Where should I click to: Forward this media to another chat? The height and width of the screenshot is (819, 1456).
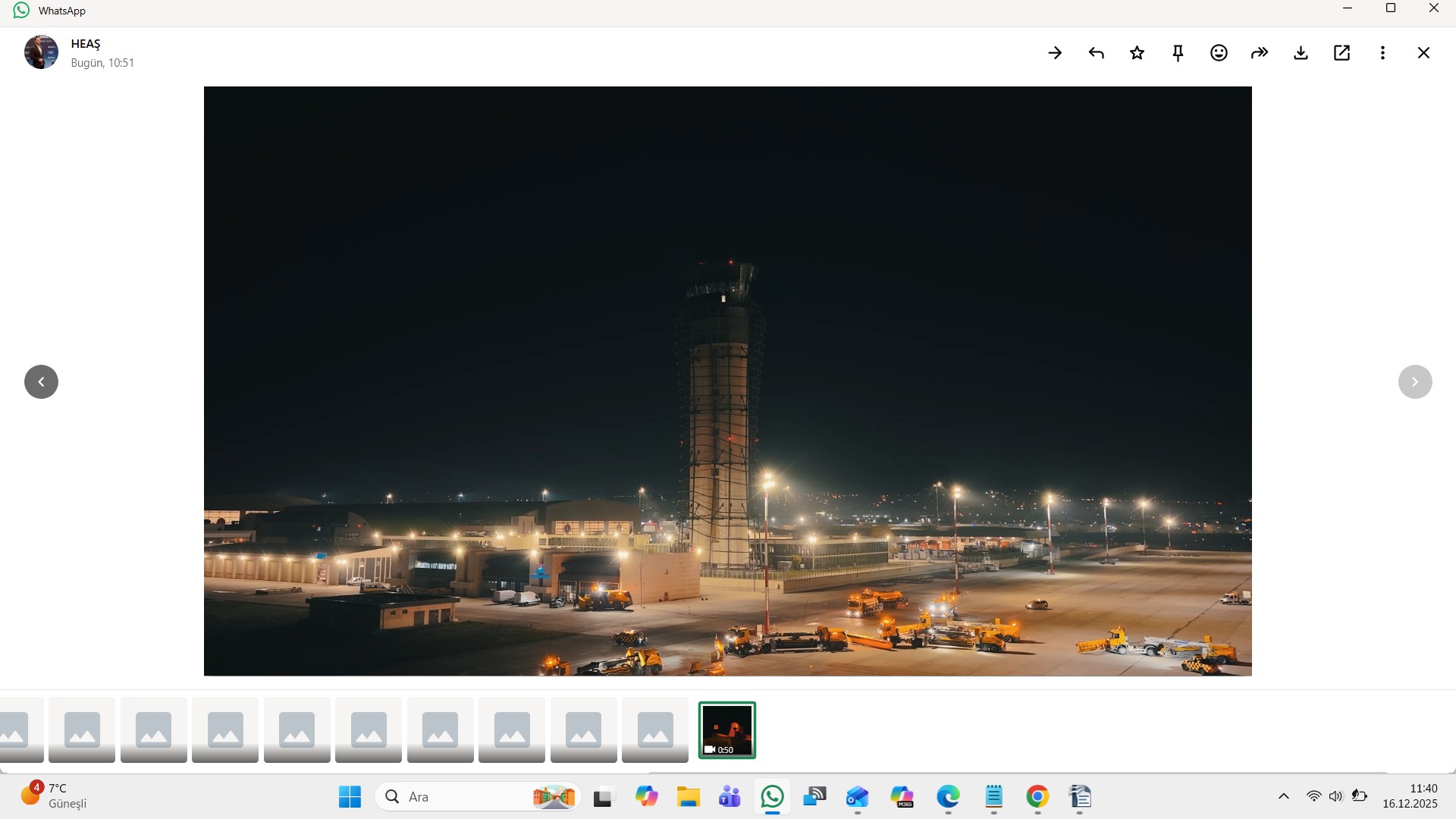[1260, 53]
